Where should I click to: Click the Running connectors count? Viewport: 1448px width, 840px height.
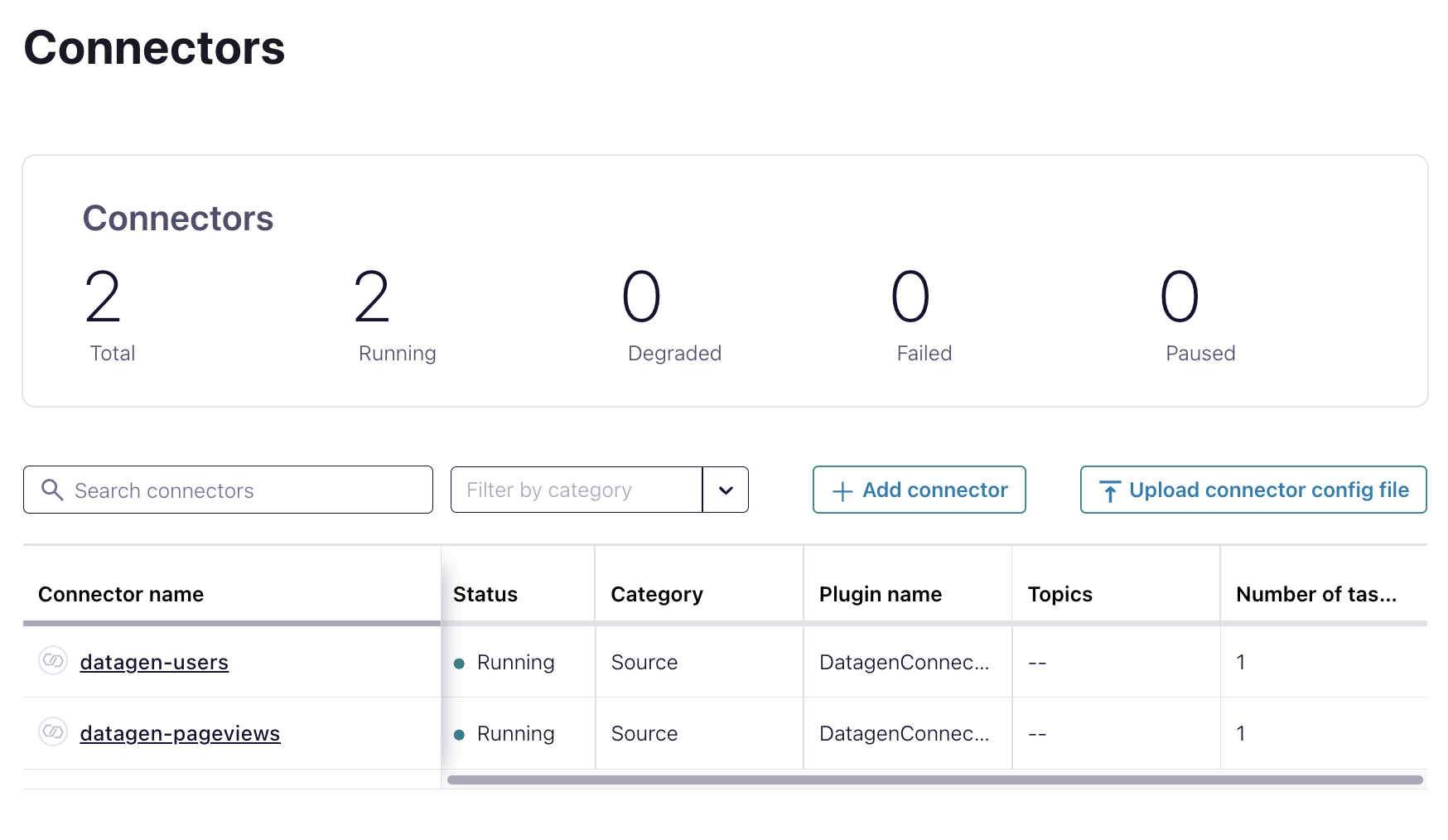coord(372,297)
